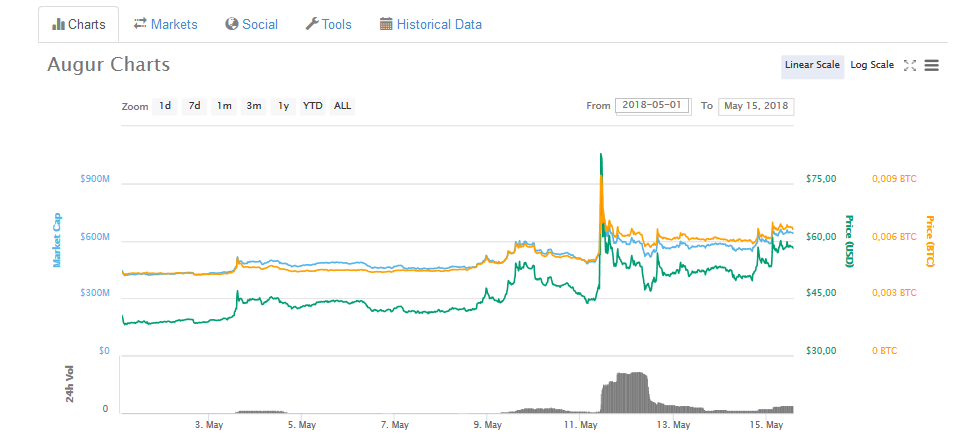This screenshot has height=443, width=963.
Task: Click the 5. May date label
Action: (302, 425)
